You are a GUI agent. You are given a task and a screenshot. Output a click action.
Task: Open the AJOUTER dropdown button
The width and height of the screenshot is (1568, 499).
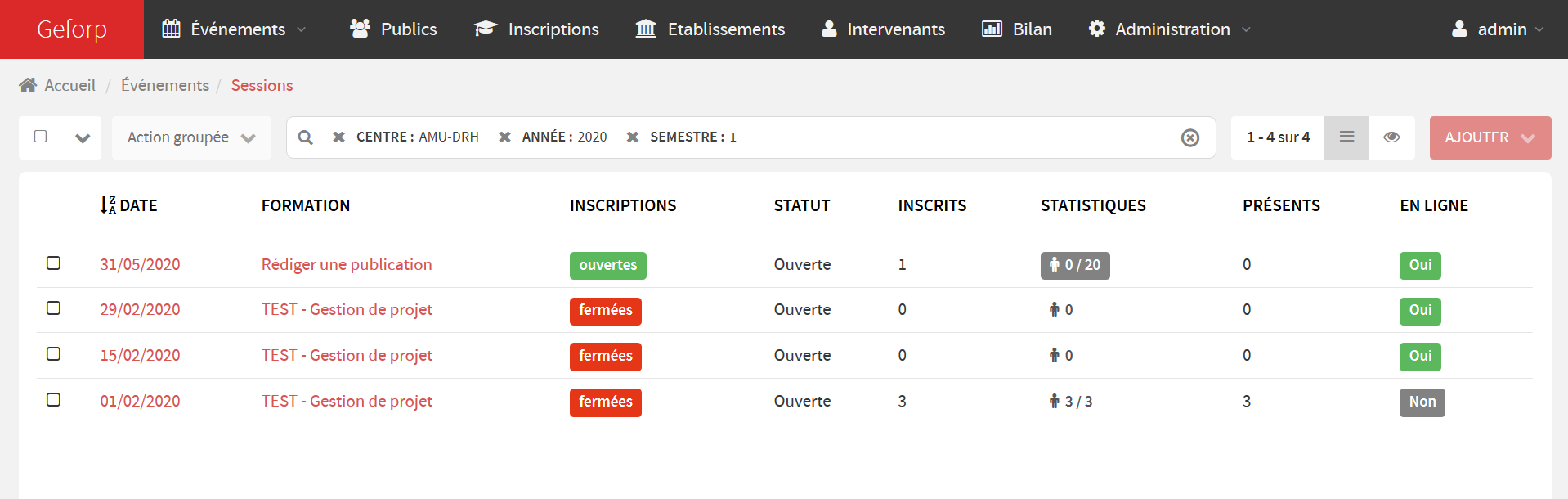pyautogui.click(x=1490, y=137)
